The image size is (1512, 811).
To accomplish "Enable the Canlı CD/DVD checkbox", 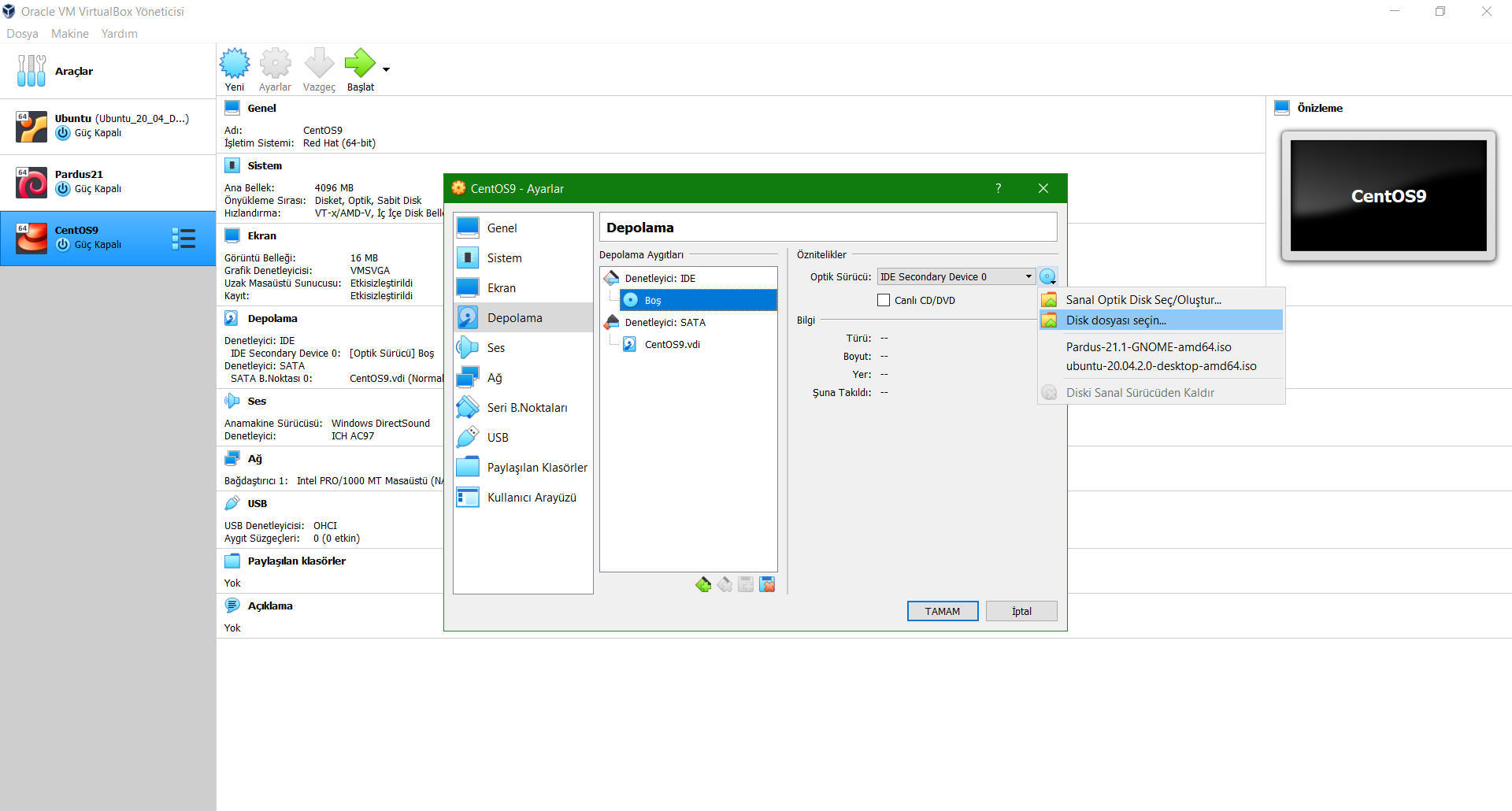I will coord(884,300).
